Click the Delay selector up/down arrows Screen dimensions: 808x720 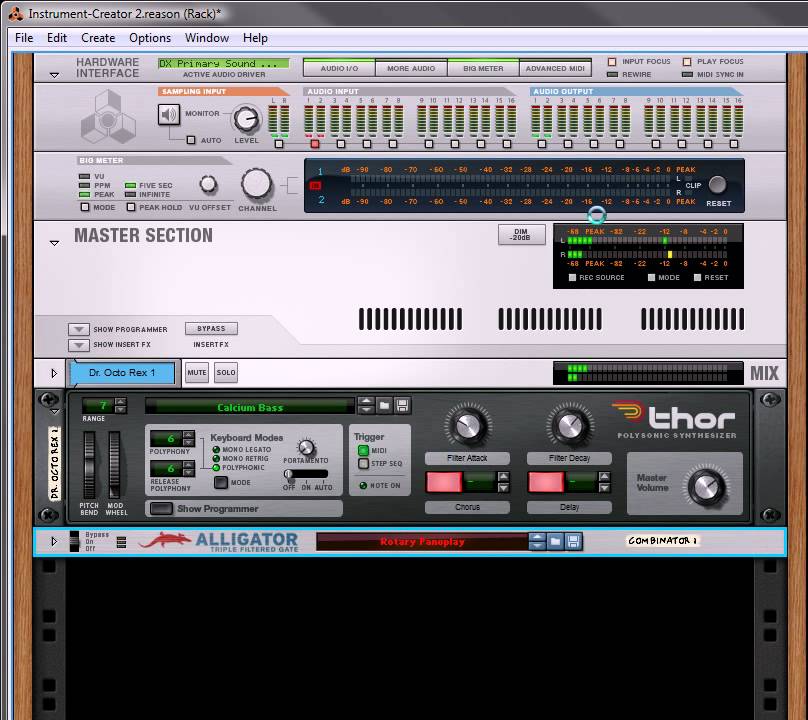(x=604, y=482)
